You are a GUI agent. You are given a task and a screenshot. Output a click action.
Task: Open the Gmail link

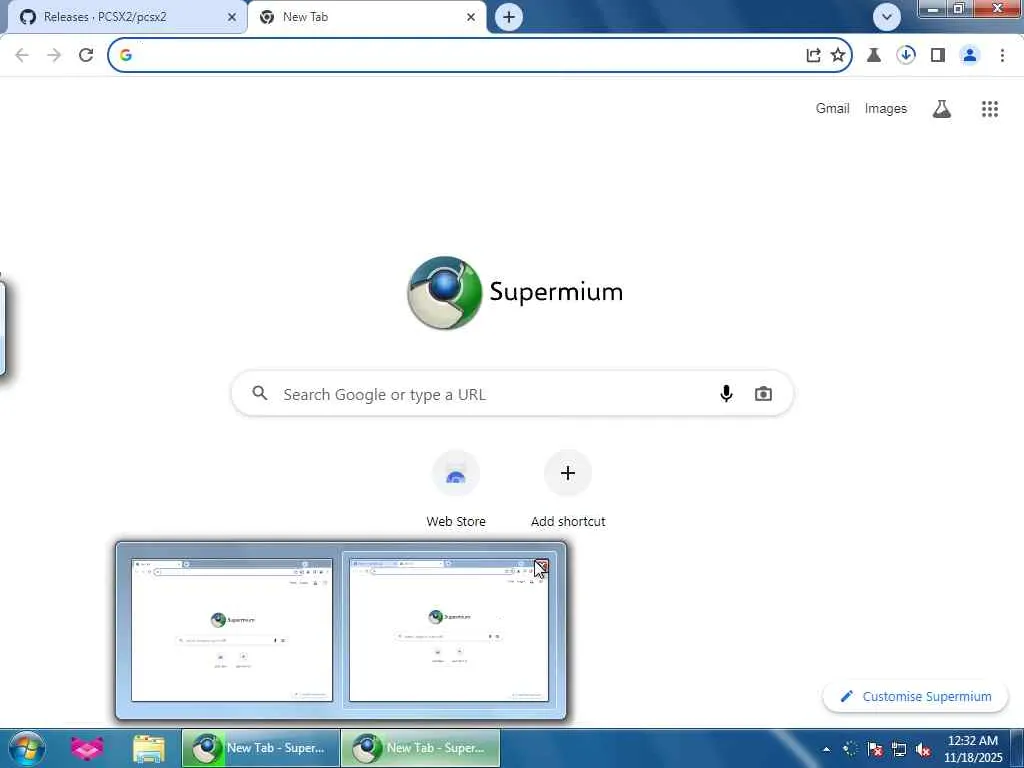click(832, 108)
